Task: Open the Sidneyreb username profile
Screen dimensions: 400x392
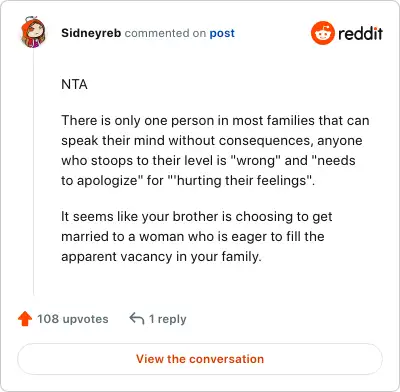Action: [91, 33]
